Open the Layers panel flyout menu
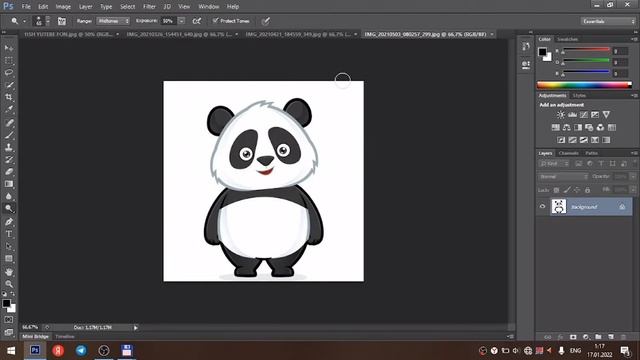640x360 pixels. (634, 153)
